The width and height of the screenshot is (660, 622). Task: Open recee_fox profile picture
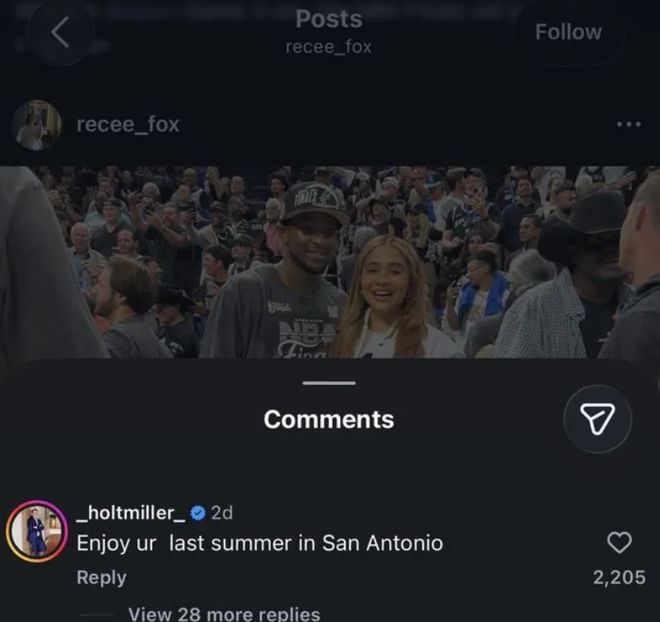[37, 125]
